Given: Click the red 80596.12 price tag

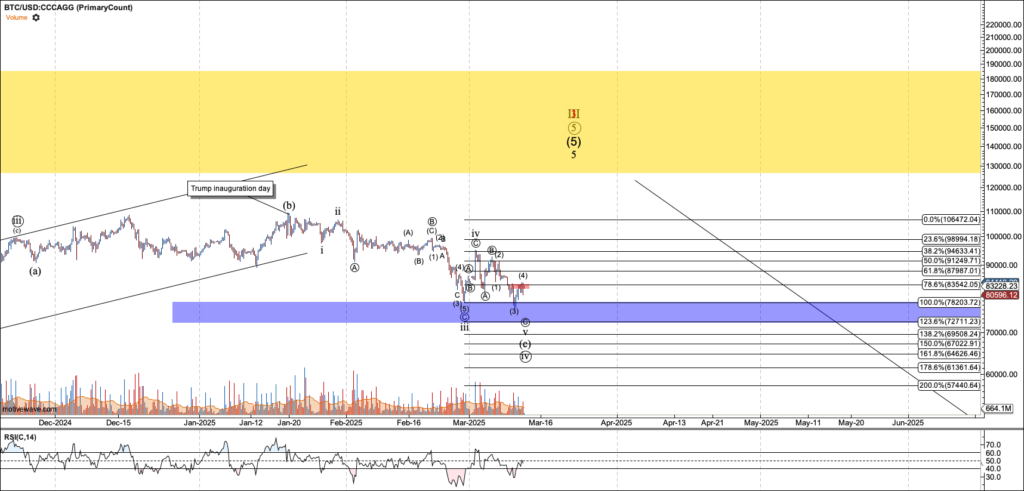Looking at the screenshot, I should 1002,294.
